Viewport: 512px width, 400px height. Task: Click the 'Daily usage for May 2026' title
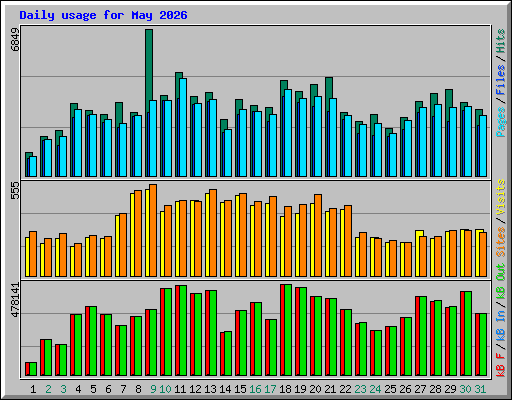103,15
